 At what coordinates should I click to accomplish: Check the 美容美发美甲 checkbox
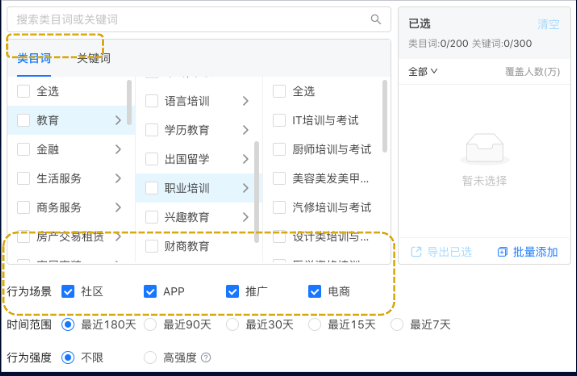(279, 178)
